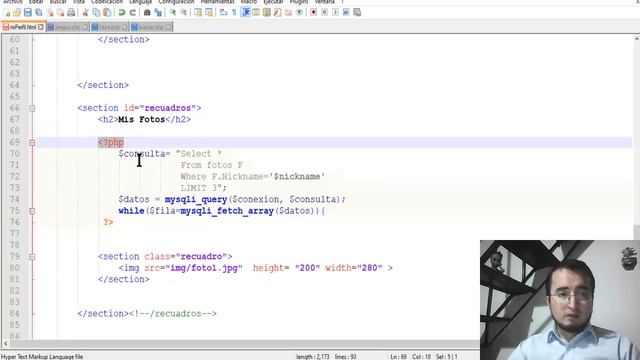
Task: Open the Plugins menu
Action: [x=299, y=2]
